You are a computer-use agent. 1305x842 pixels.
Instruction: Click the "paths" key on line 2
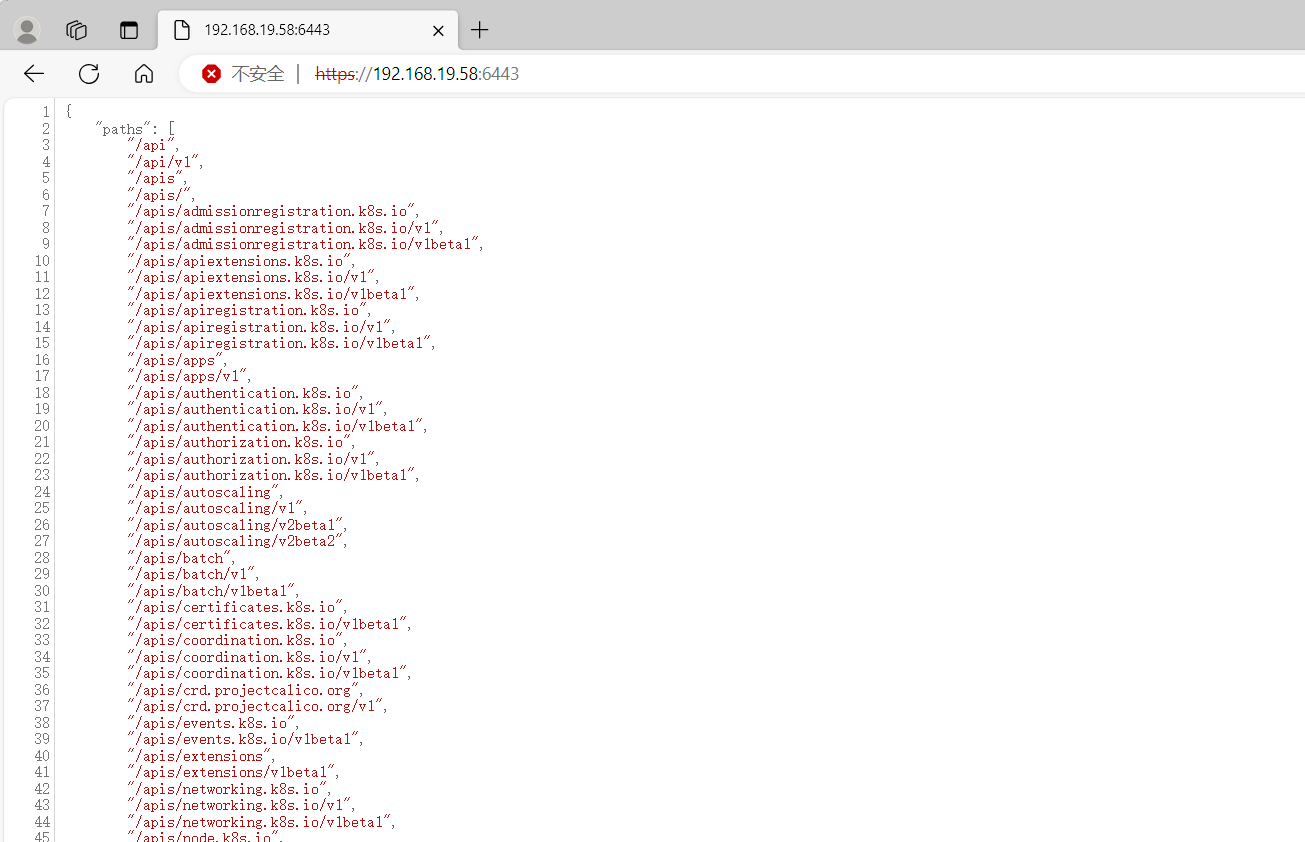[124, 129]
